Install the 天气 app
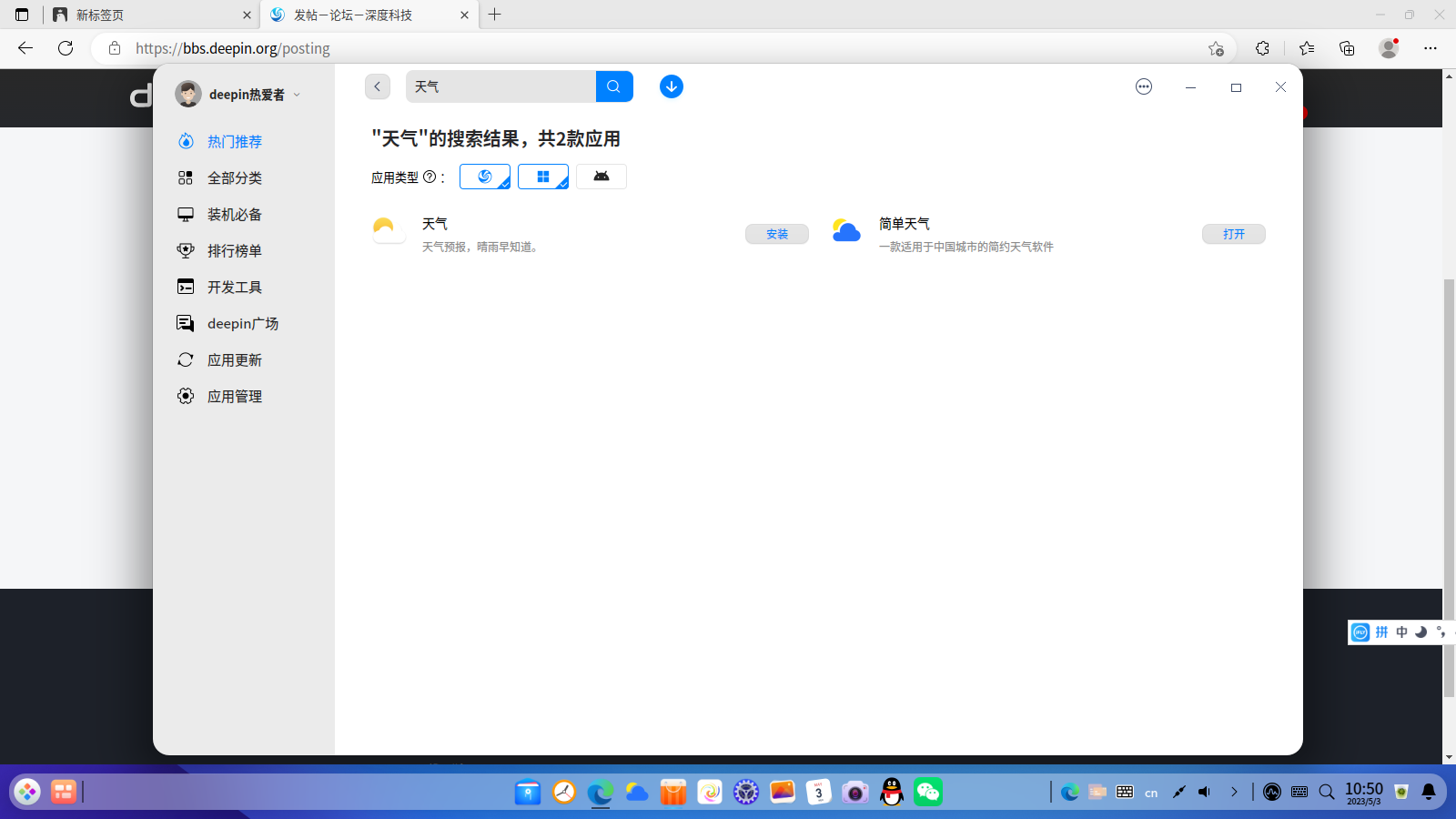The width and height of the screenshot is (1456, 819). point(777,234)
